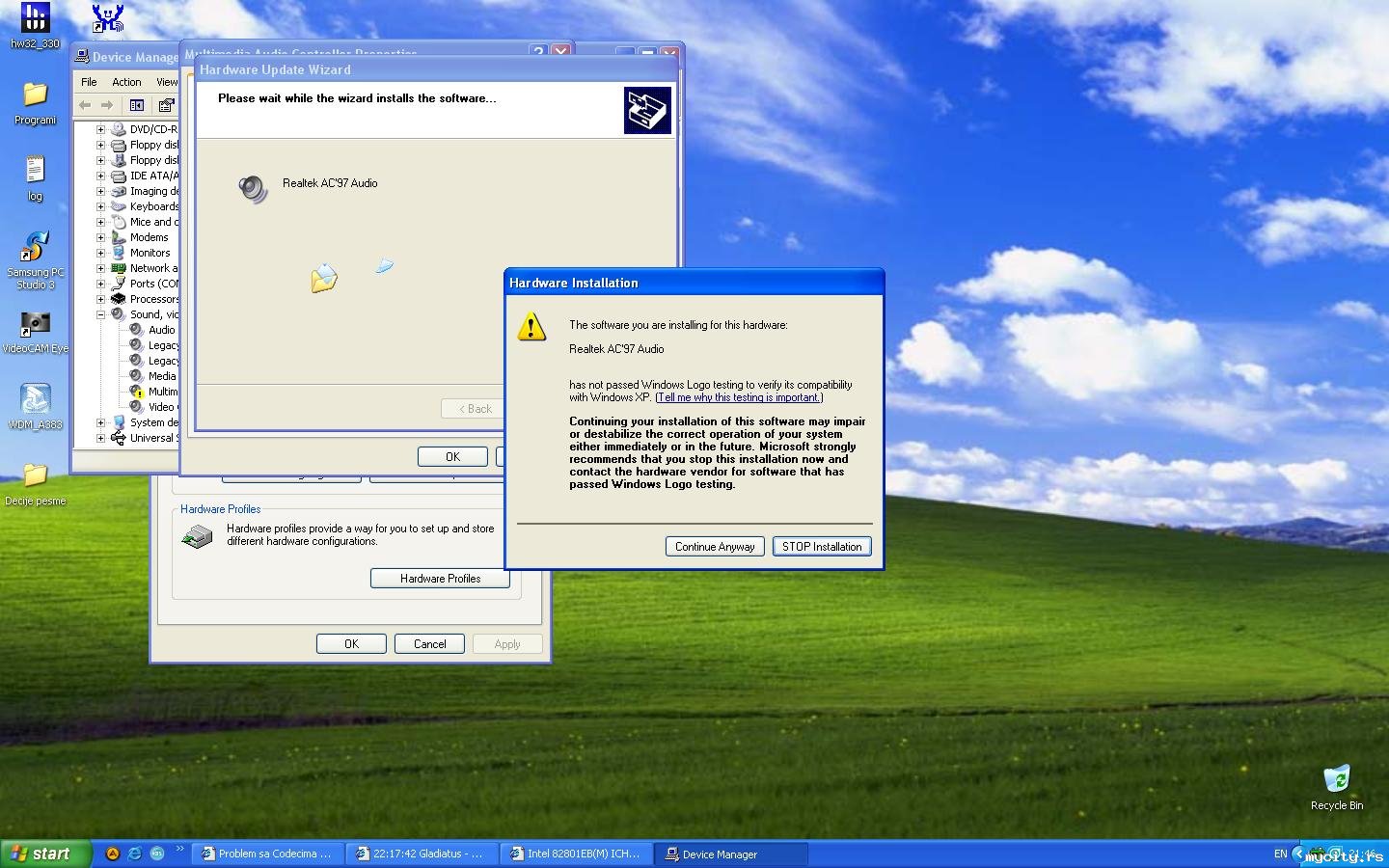
Task: Expand the Network adapters node
Action: point(100,268)
